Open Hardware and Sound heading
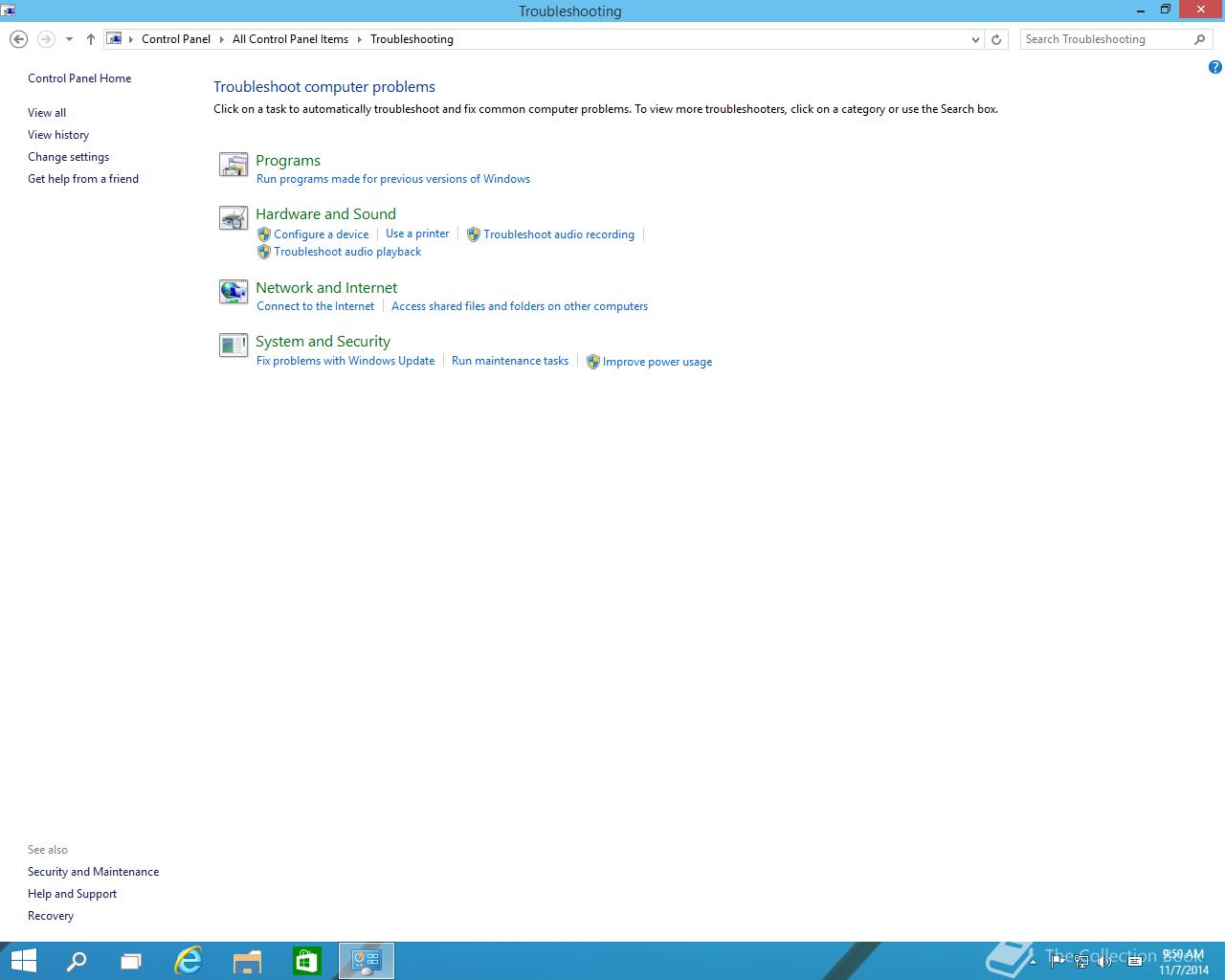Image resolution: width=1225 pixels, height=980 pixels. pos(325,214)
